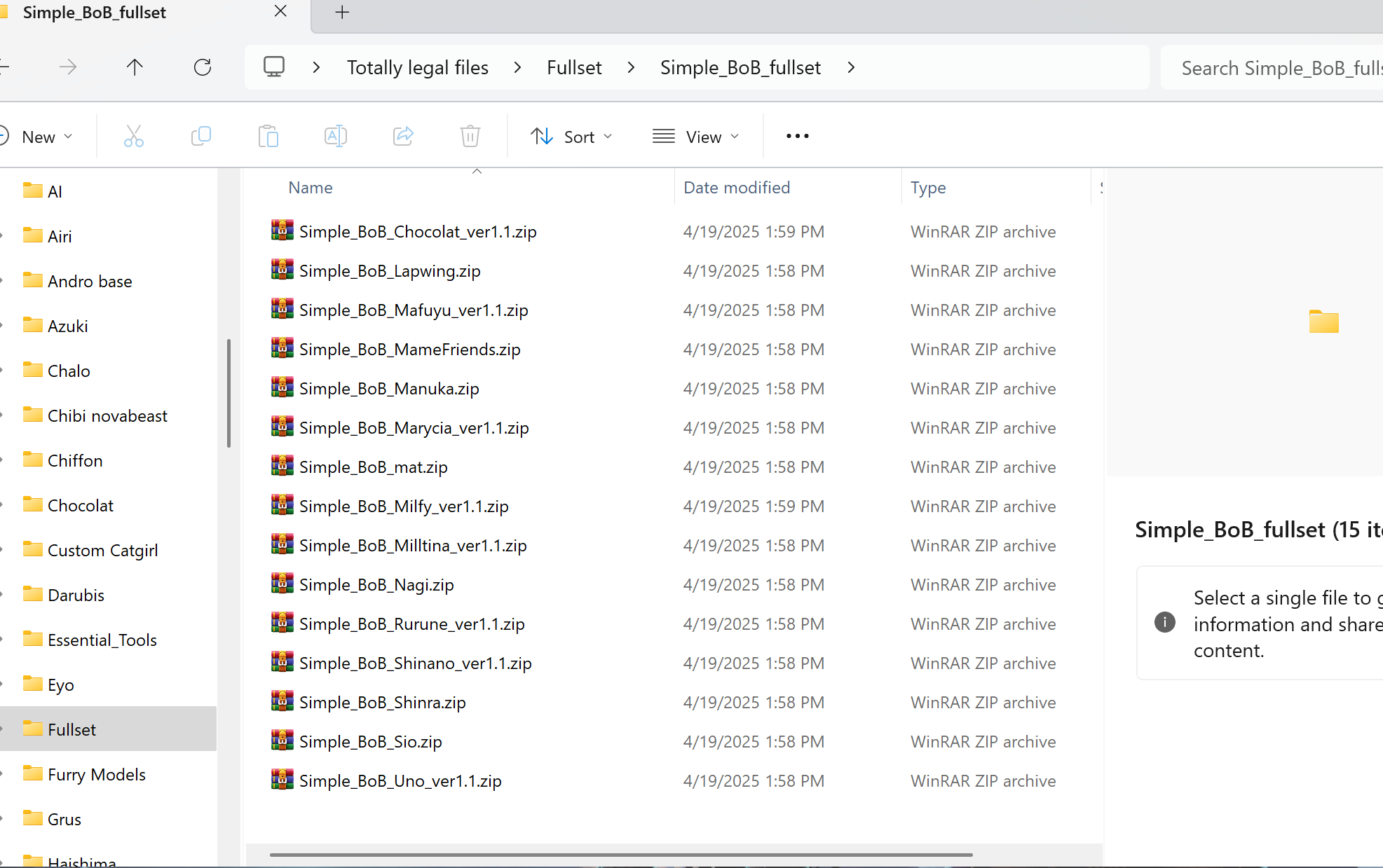1383x868 pixels.
Task: Click the sidebar vertical scrollbar
Action: coord(229,393)
